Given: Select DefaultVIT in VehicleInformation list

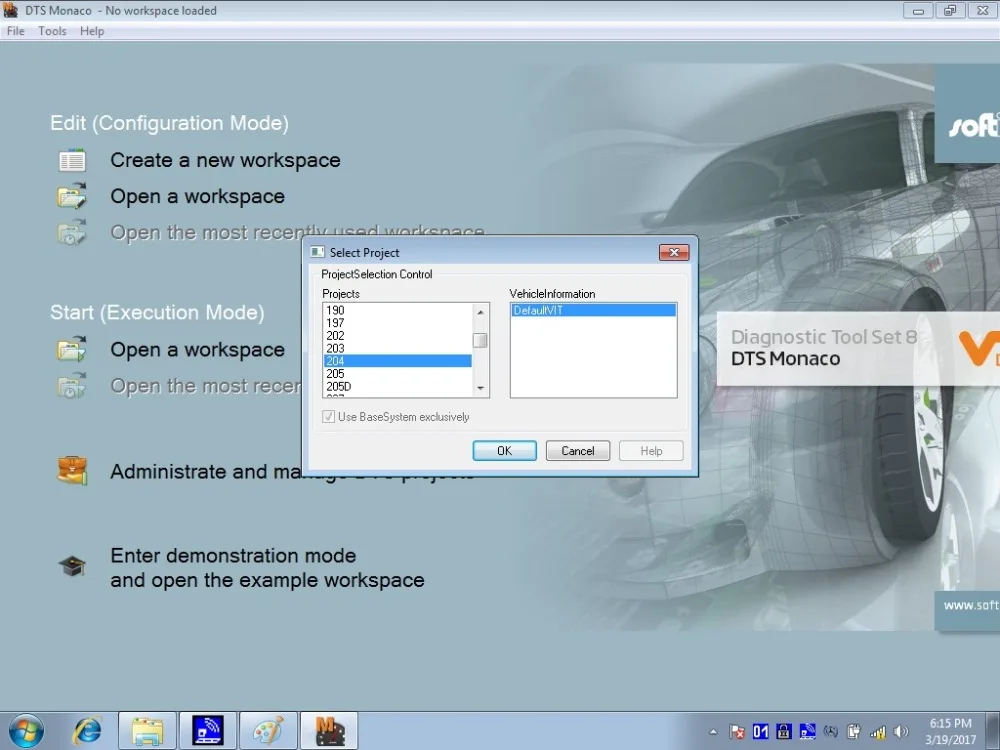Looking at the screenshot, I should point(593,311).
